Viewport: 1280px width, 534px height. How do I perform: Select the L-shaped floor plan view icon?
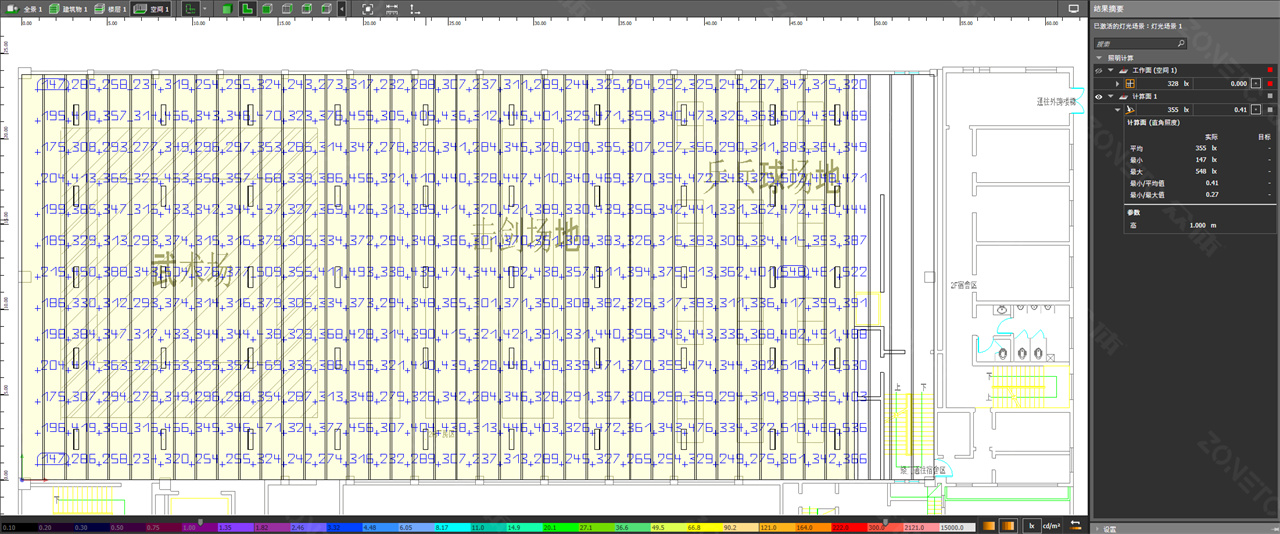tap(247, 9)
